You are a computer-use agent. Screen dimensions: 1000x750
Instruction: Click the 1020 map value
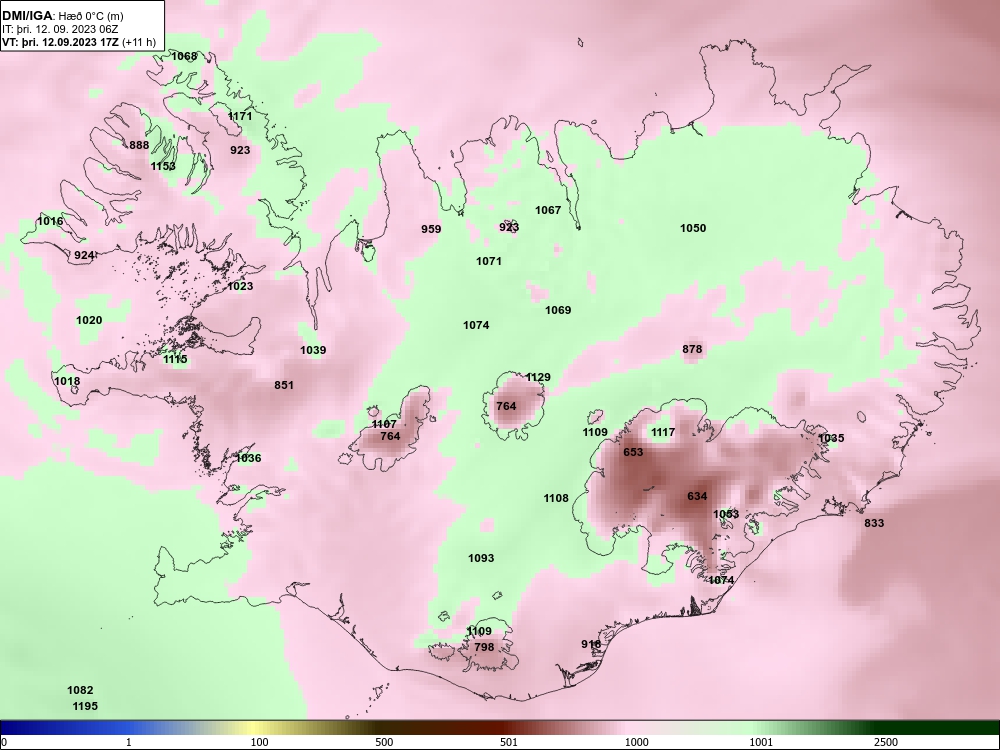point(89,320)
